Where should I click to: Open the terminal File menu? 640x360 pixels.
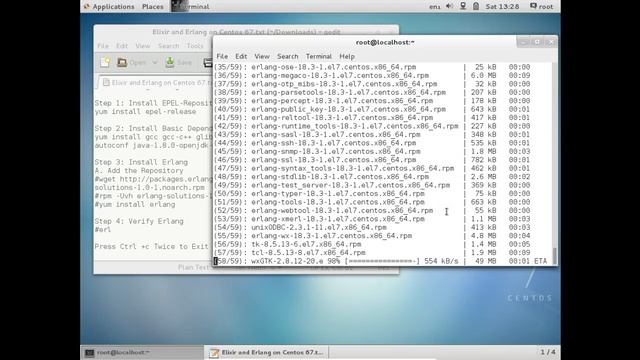[x=222, y=56]
